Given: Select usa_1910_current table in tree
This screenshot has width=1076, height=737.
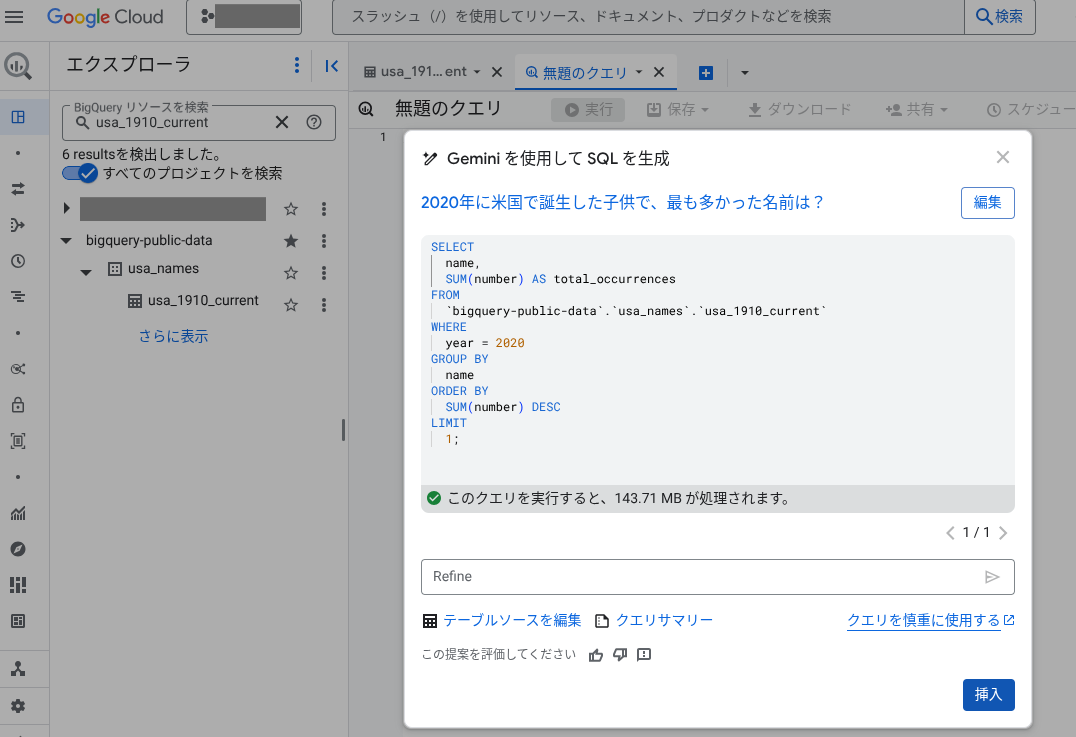Looking at the screenshot, I should pyautogui.click(x=203, y=301).
